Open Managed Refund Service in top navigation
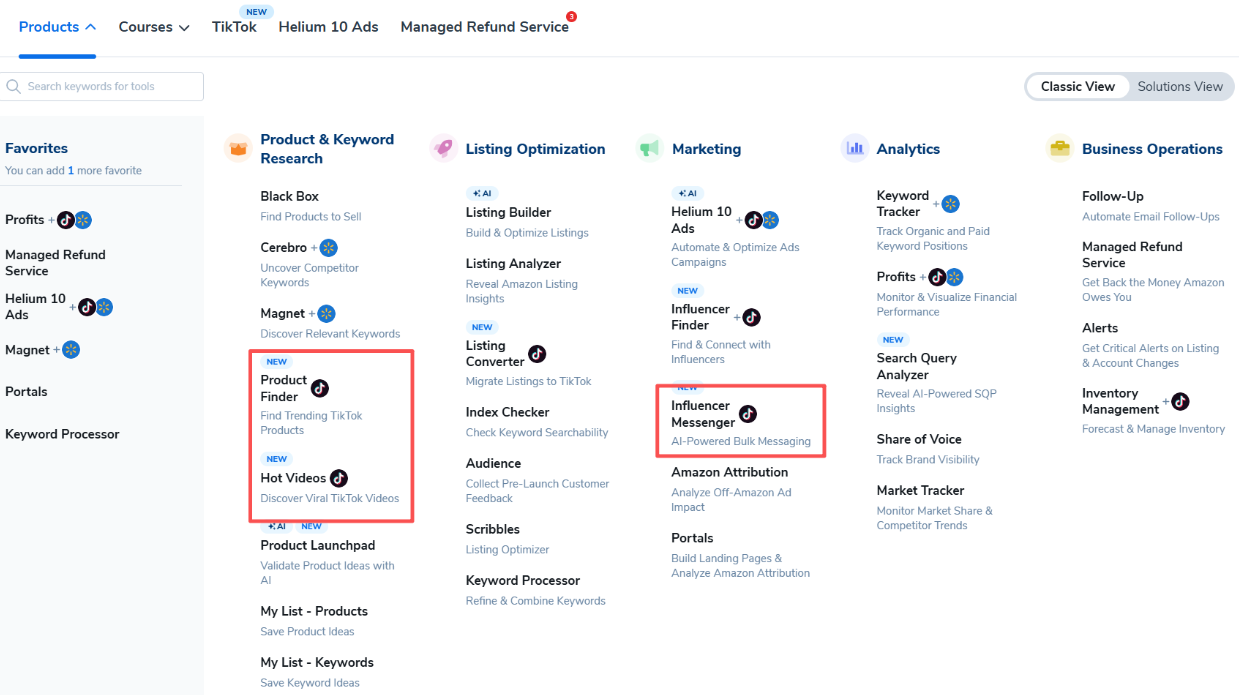This screenshot has width=1239, height=695. tap(484, 27)
